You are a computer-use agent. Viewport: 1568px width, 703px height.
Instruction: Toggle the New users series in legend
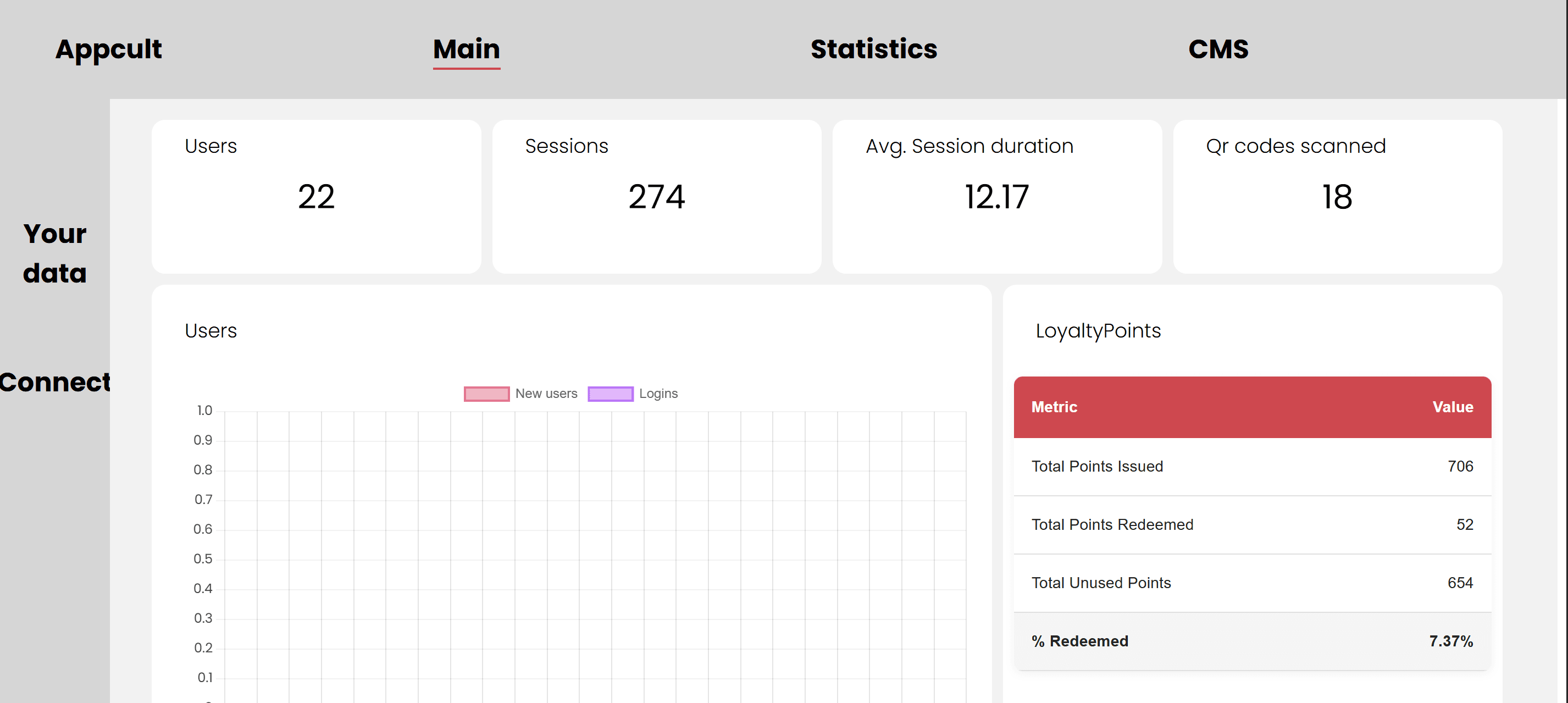click(x=520, y=393)
